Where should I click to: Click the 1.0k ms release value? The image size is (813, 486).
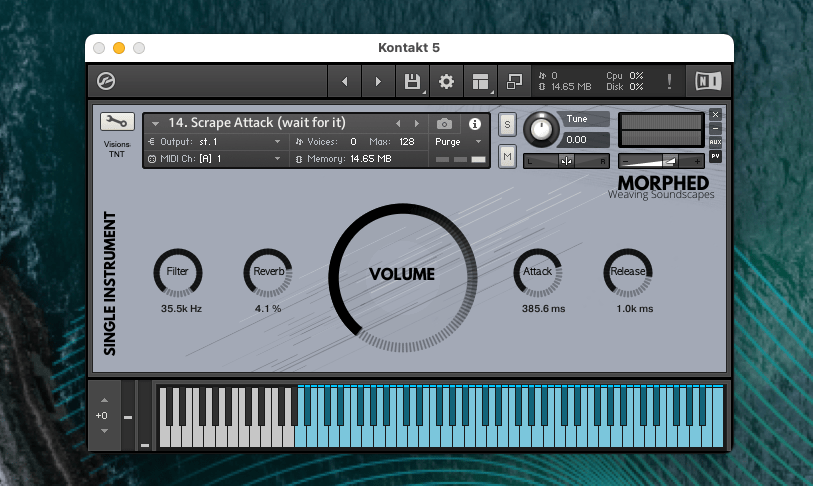635,309
